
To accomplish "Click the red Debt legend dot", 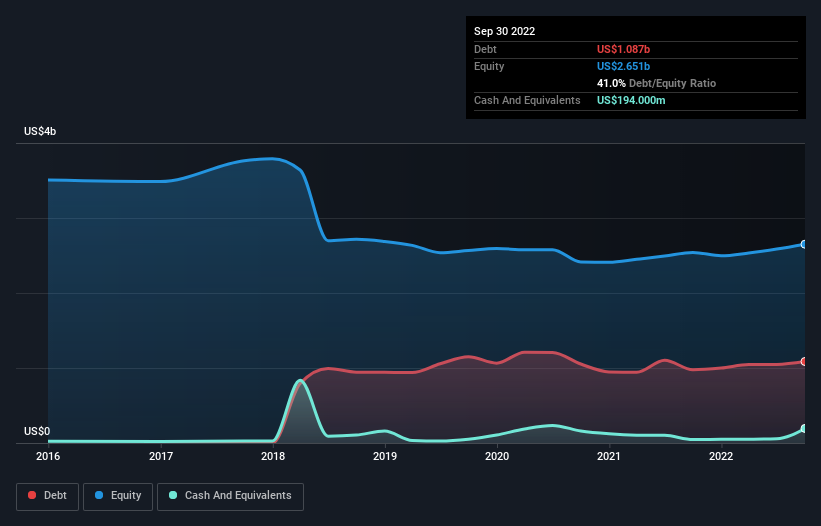I will pyautogui.click(x=32, y=495).
